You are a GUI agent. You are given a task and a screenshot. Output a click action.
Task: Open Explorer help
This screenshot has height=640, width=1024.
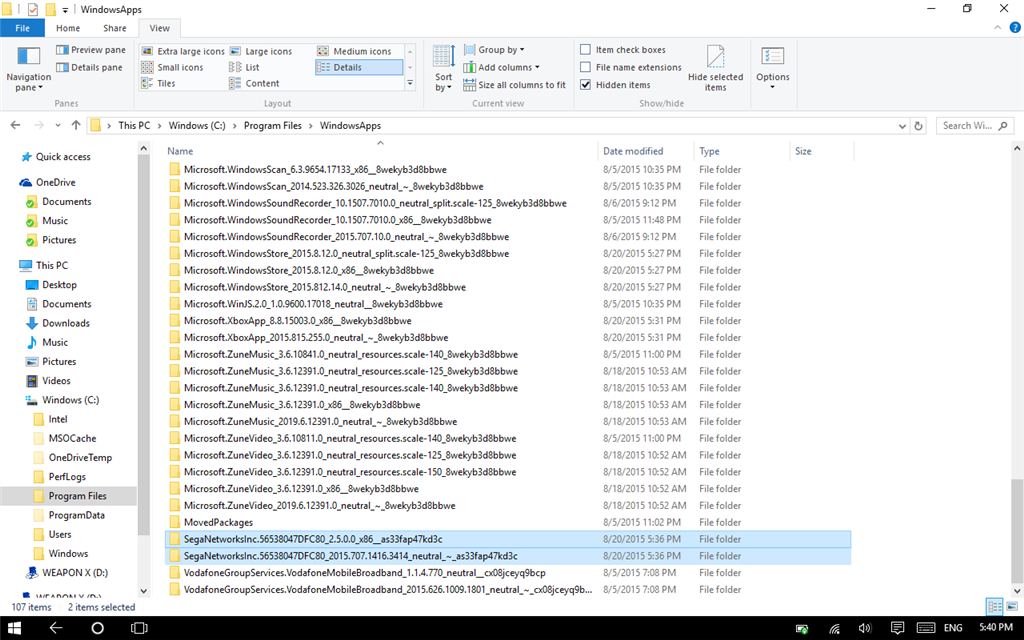tap(1015, 27)
